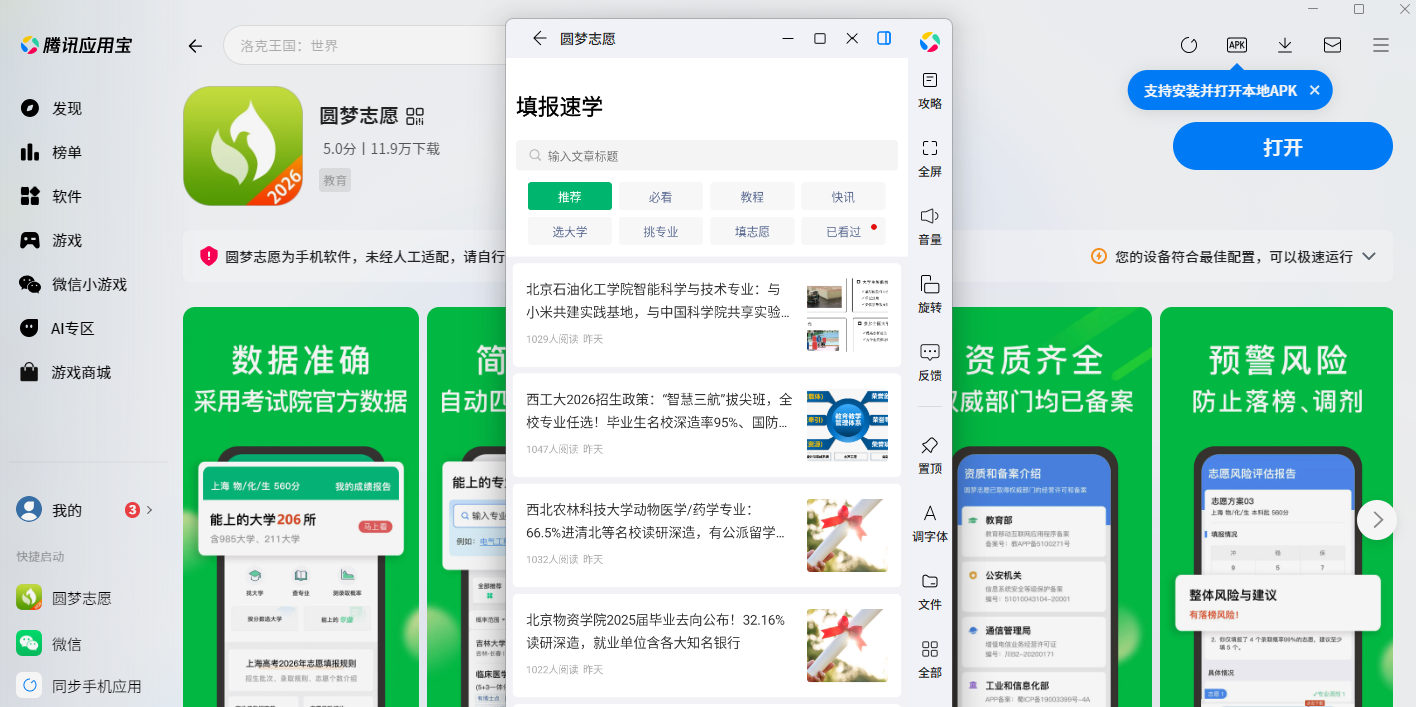Select the 挑专业 tab

(661, 231)
